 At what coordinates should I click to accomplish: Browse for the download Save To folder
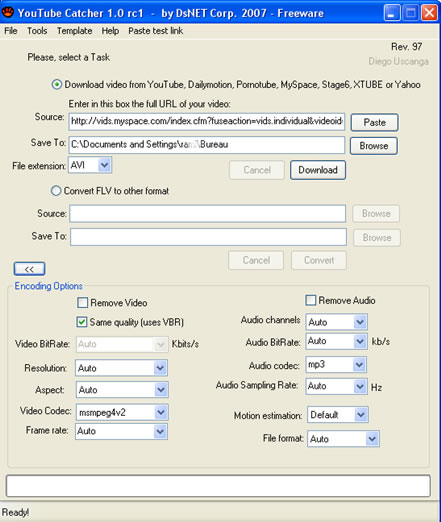tap(374, 146)
